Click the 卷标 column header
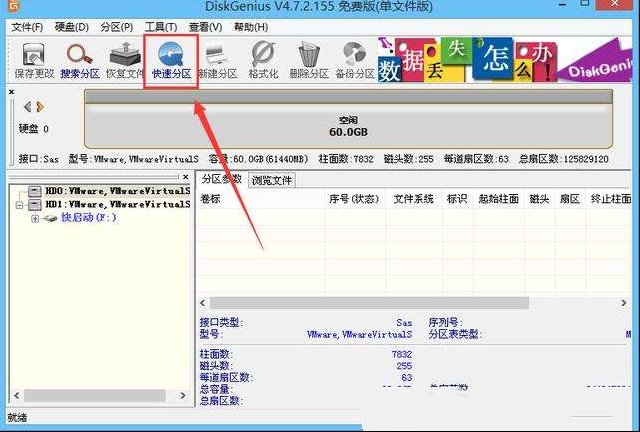This screenshot has height=432, width=640. pyautogui.click(x=261, y=199)
